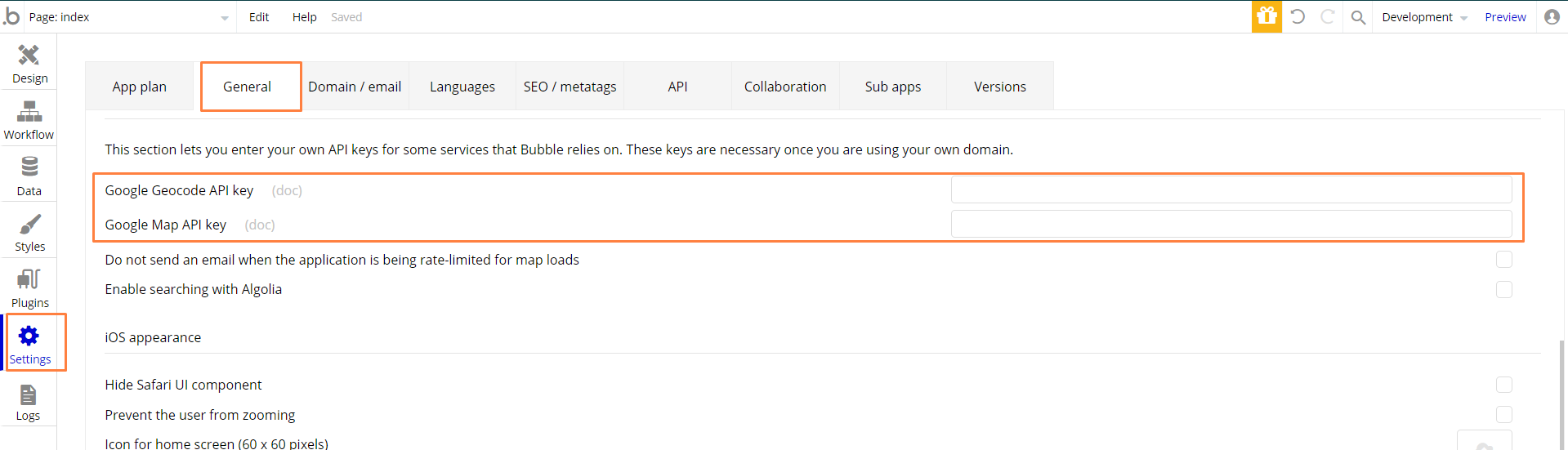Click the Preview link

(1505, 17)
